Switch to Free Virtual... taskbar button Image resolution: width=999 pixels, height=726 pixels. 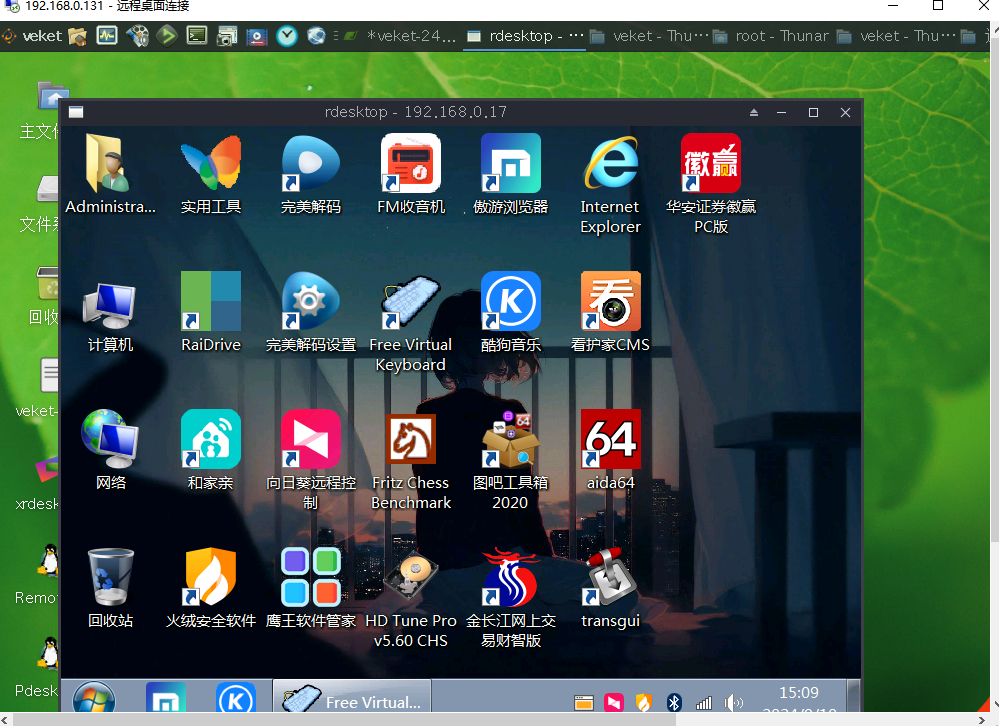[352, 697]
